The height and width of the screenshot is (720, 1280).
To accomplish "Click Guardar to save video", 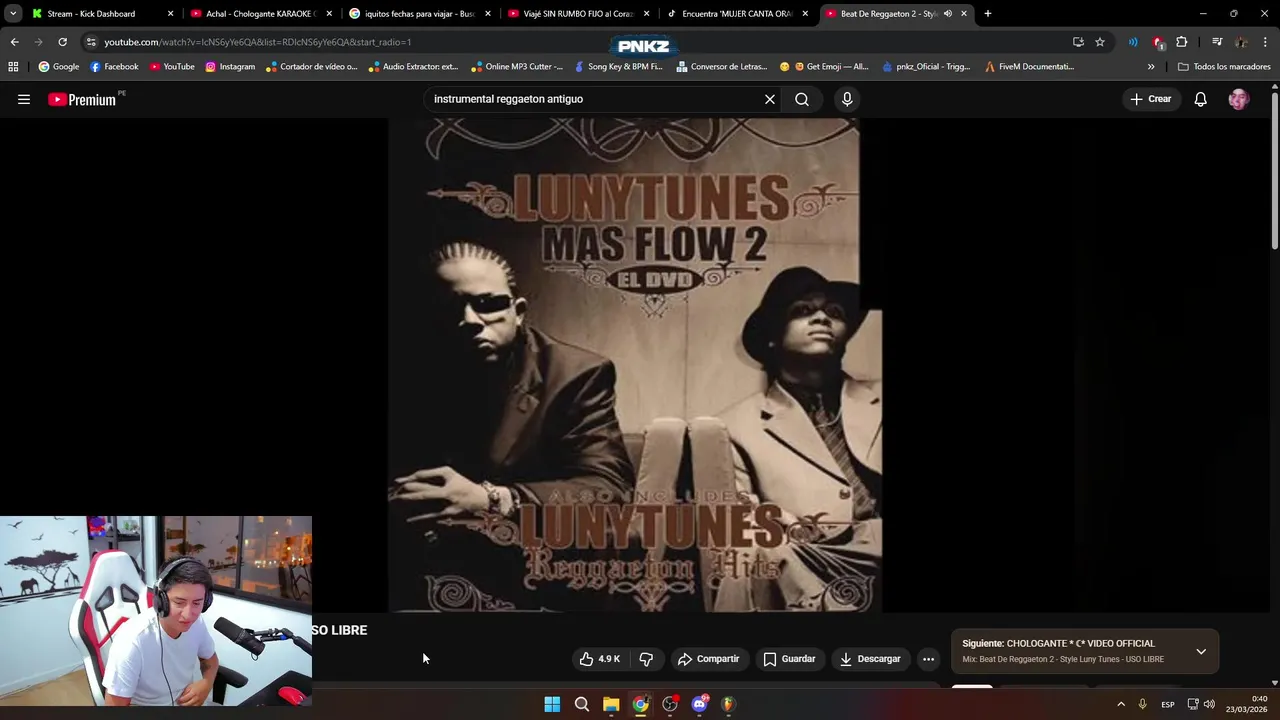I will (789, 659).
